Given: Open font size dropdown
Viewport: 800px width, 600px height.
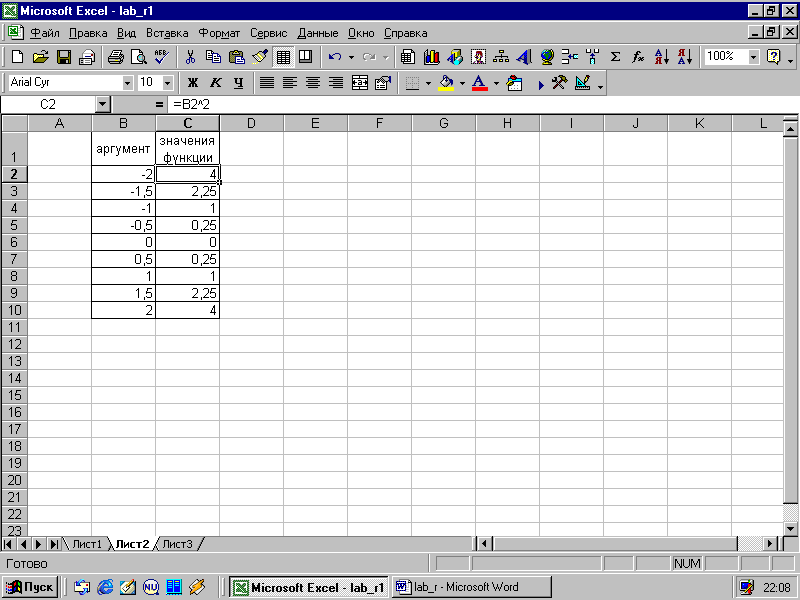Looking at the screenshot, I should click(168, 83).
